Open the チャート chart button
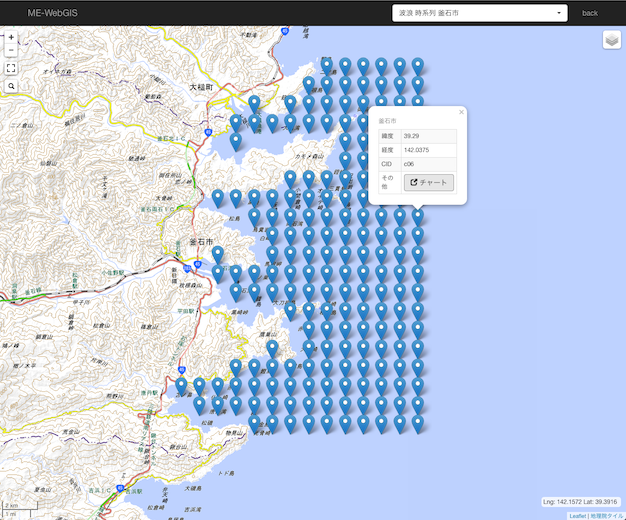The image size is (626, 520). pos(428,182)
